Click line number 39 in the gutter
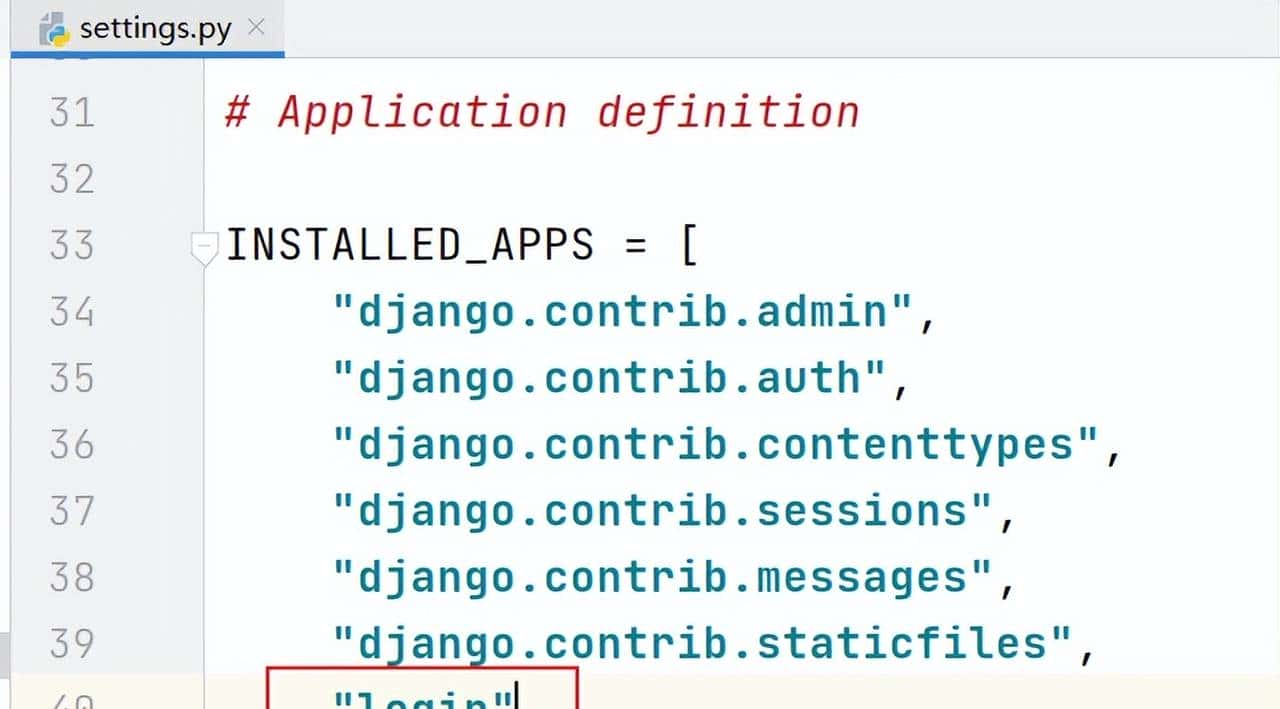 (x=72, y=643)
